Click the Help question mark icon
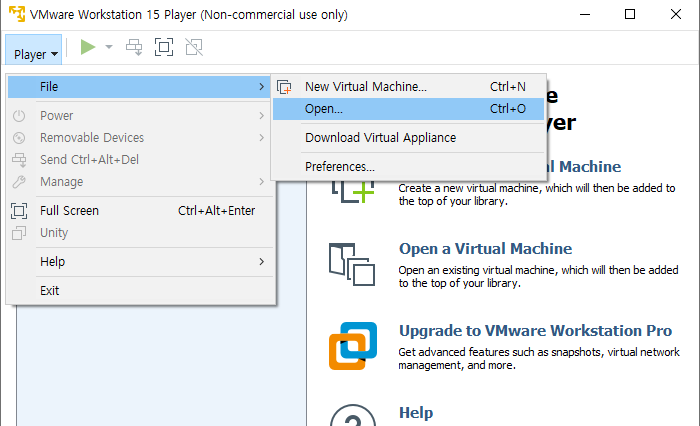The width and height of the screenshot is (700, 426). 353,415
